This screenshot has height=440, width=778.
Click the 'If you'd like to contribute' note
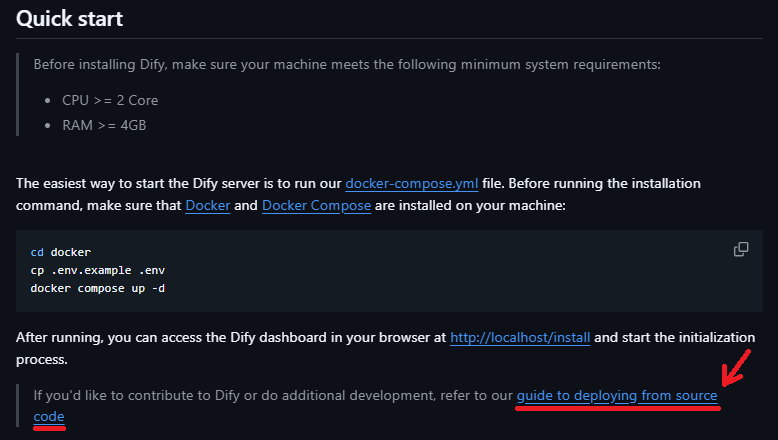point(375,406)
